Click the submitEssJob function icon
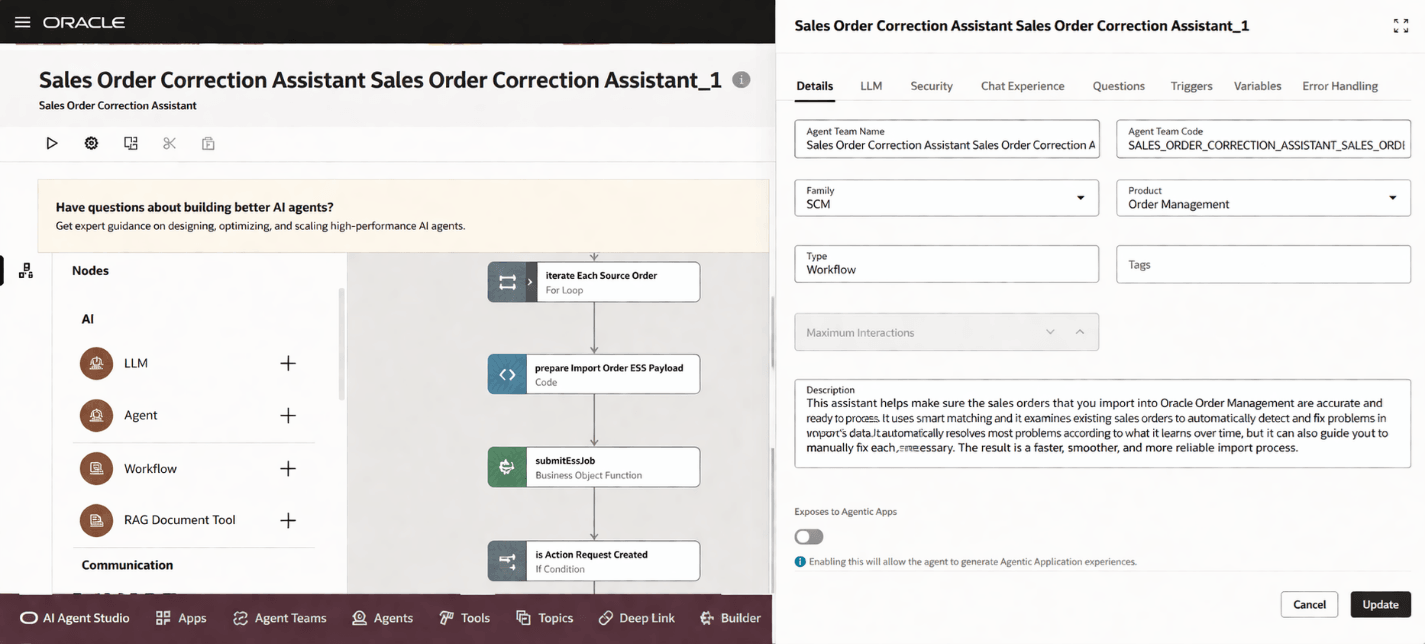 click(507, 467)
